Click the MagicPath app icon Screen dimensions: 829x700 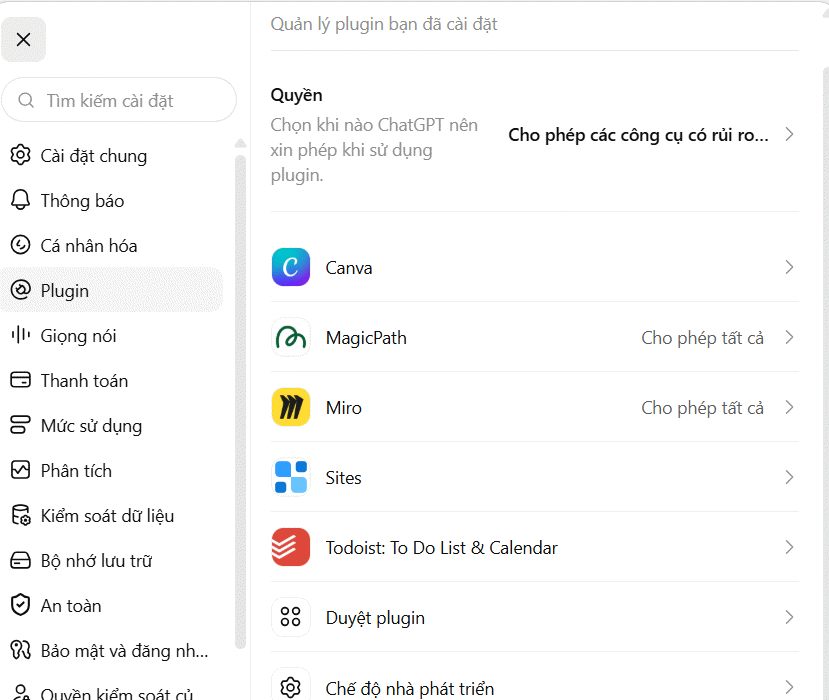291,337
